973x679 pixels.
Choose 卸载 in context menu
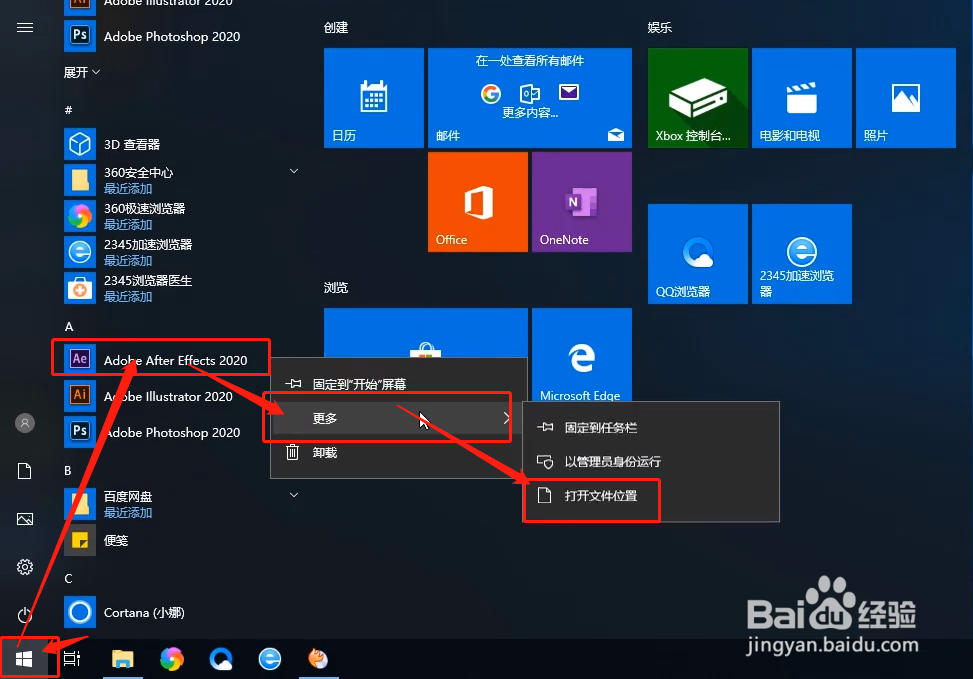coord(398,452)
